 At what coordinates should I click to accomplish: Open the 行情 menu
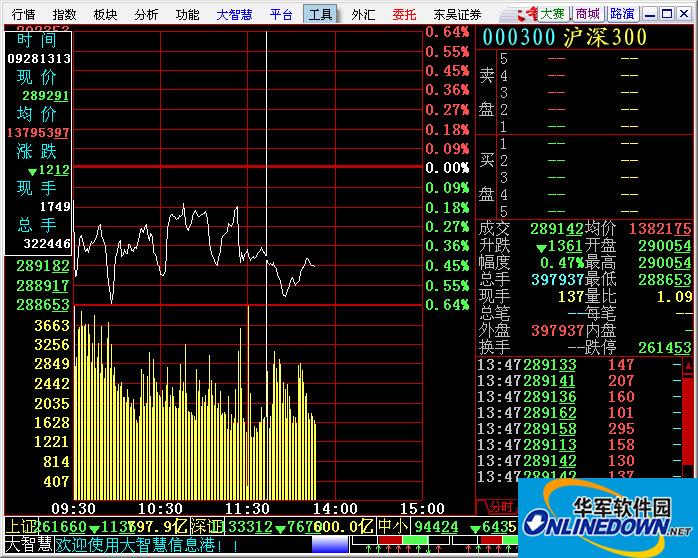click(x=22, y=14)
